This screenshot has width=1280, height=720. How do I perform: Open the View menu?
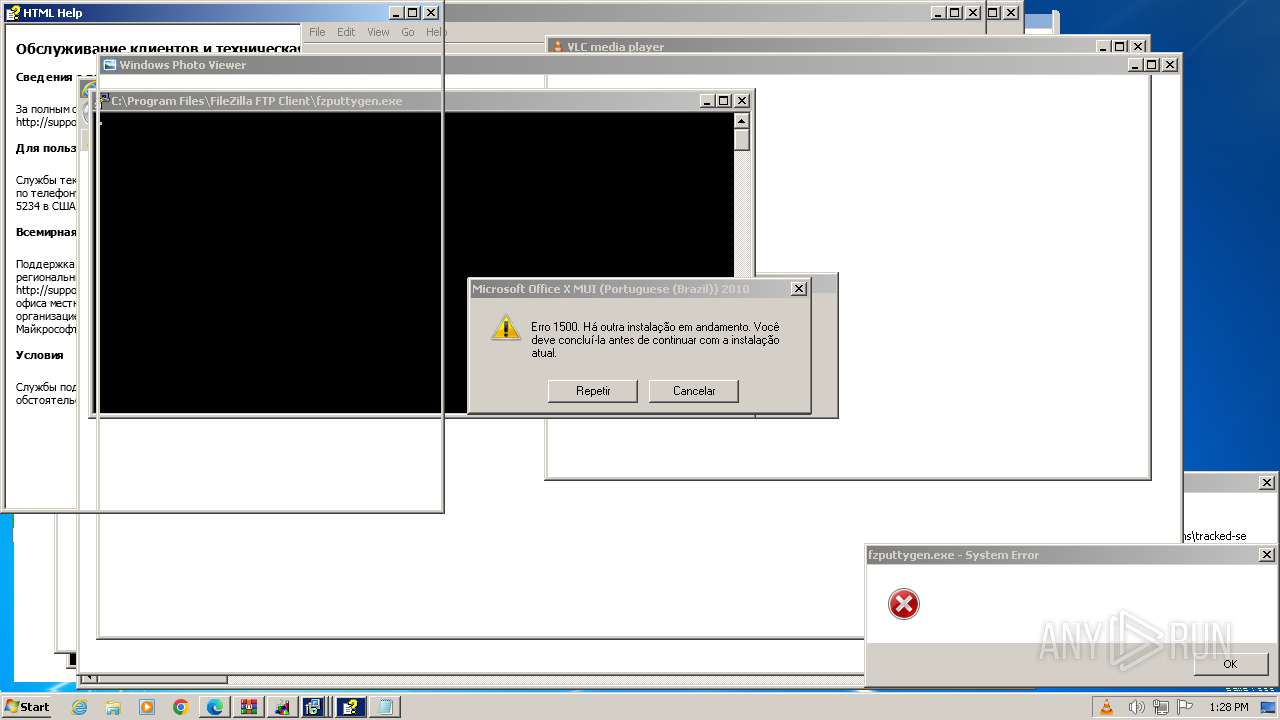click(x=378, y=32)
